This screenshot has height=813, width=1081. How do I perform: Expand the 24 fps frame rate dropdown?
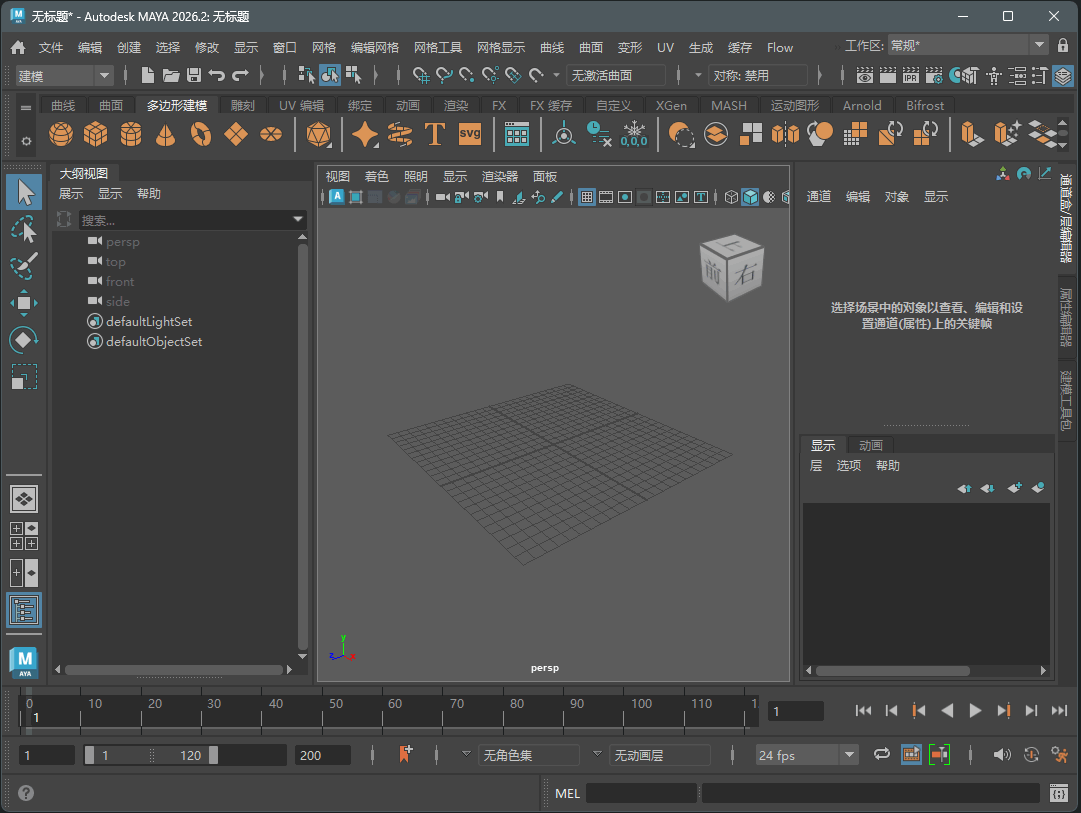[849, 755]
